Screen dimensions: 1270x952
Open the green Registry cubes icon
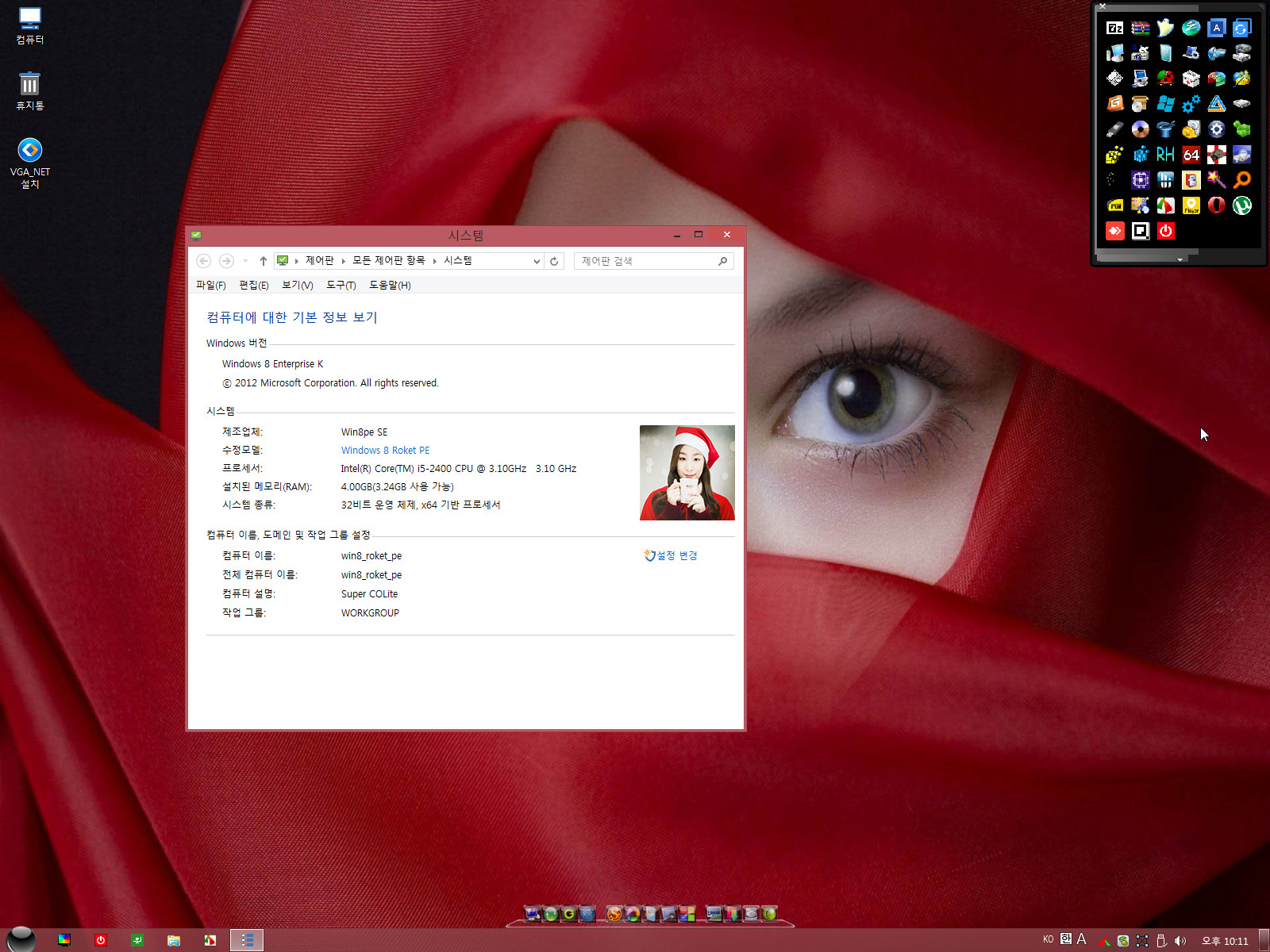coord(1242,129)
